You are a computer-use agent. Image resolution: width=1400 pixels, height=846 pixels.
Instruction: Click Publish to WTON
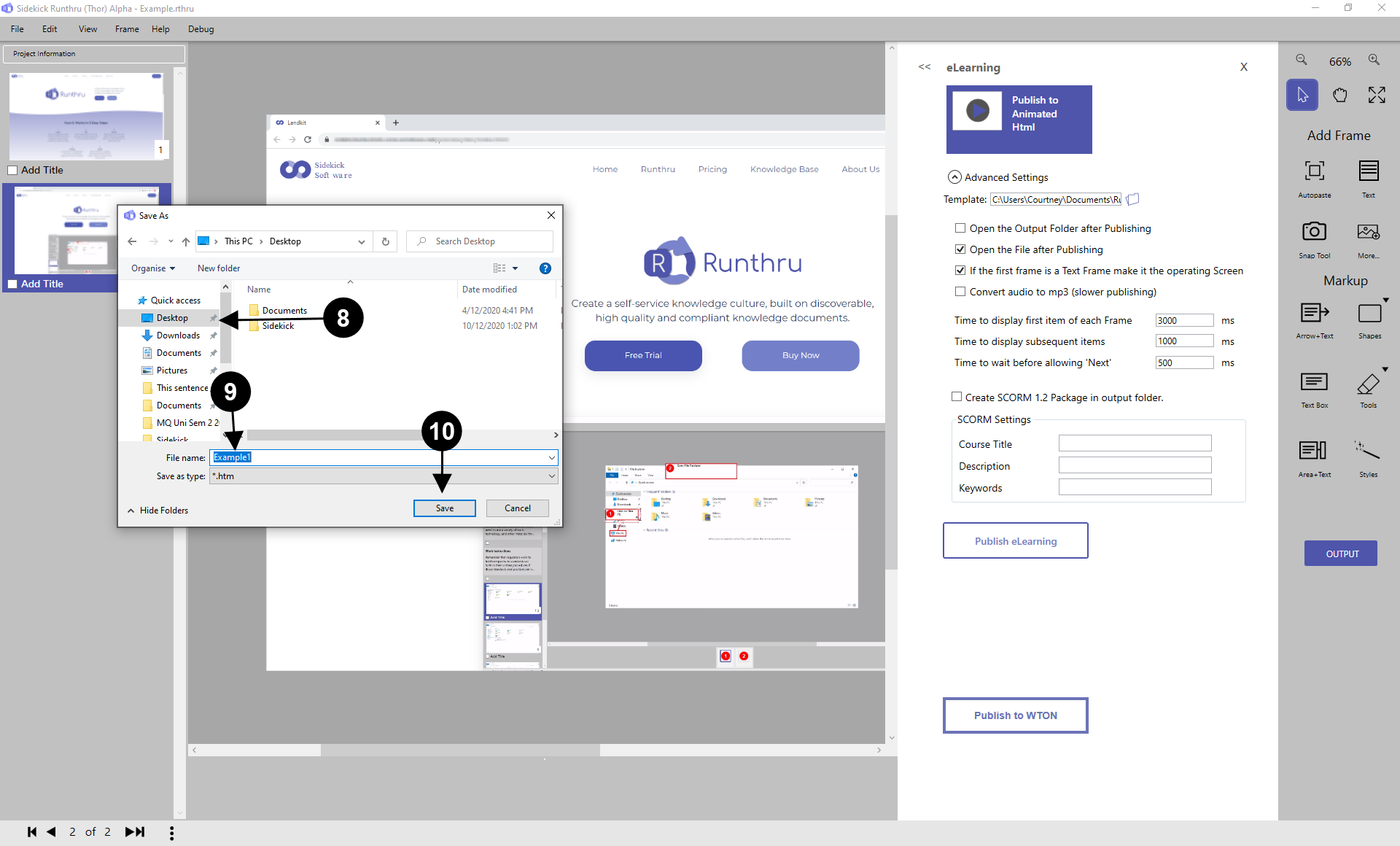[x=1016, y=715]
